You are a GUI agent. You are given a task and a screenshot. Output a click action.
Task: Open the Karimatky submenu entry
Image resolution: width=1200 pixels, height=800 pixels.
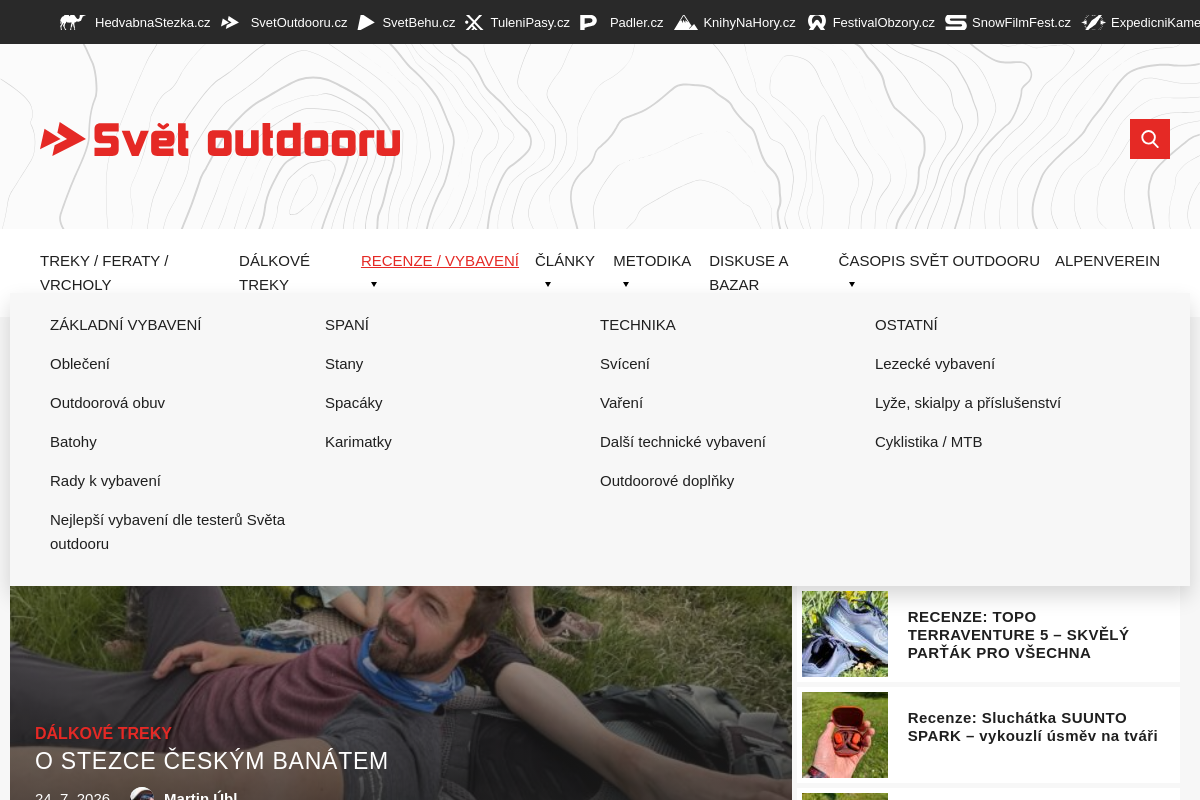coord(358,441)
